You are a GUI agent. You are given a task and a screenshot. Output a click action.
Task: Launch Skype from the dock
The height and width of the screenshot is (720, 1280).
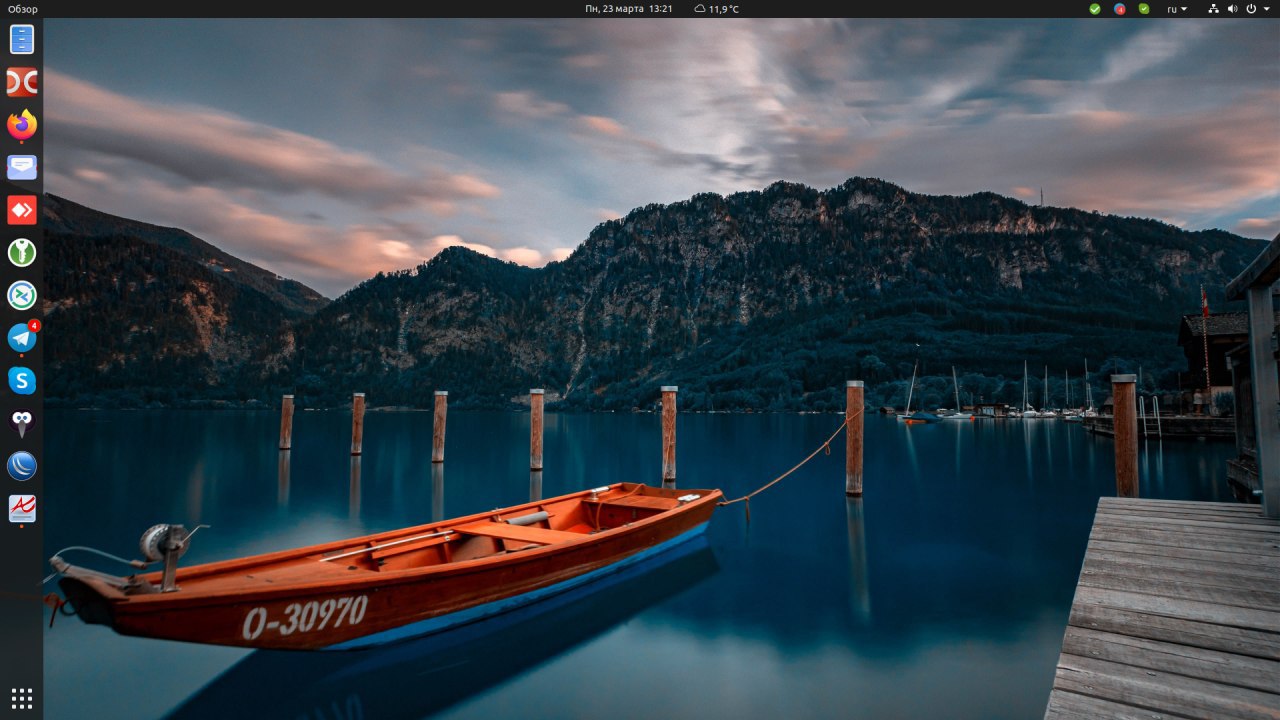pyautogui.click(x=22, y=380)
